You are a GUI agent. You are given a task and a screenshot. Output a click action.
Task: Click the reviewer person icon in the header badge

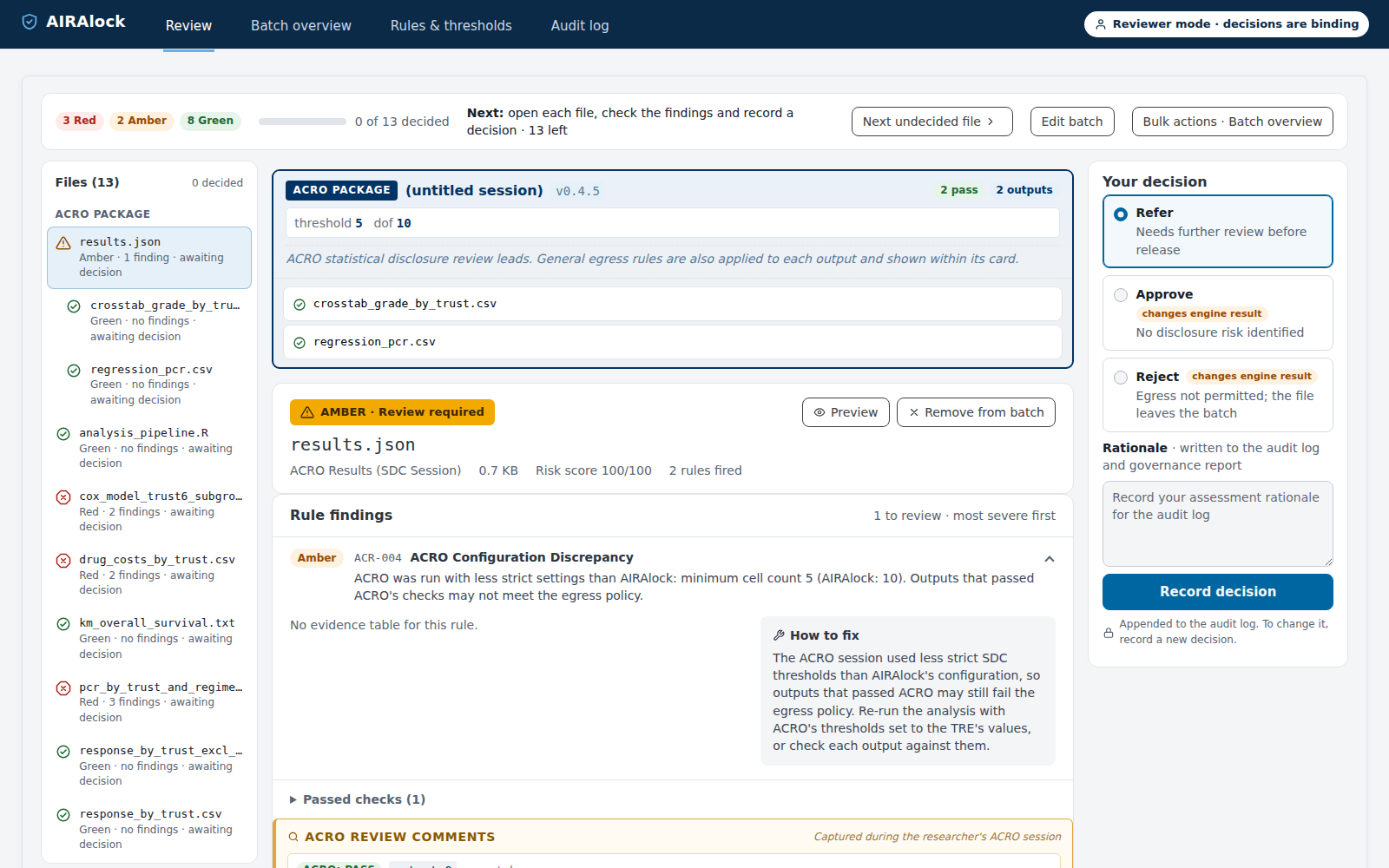coord(1101,24)
